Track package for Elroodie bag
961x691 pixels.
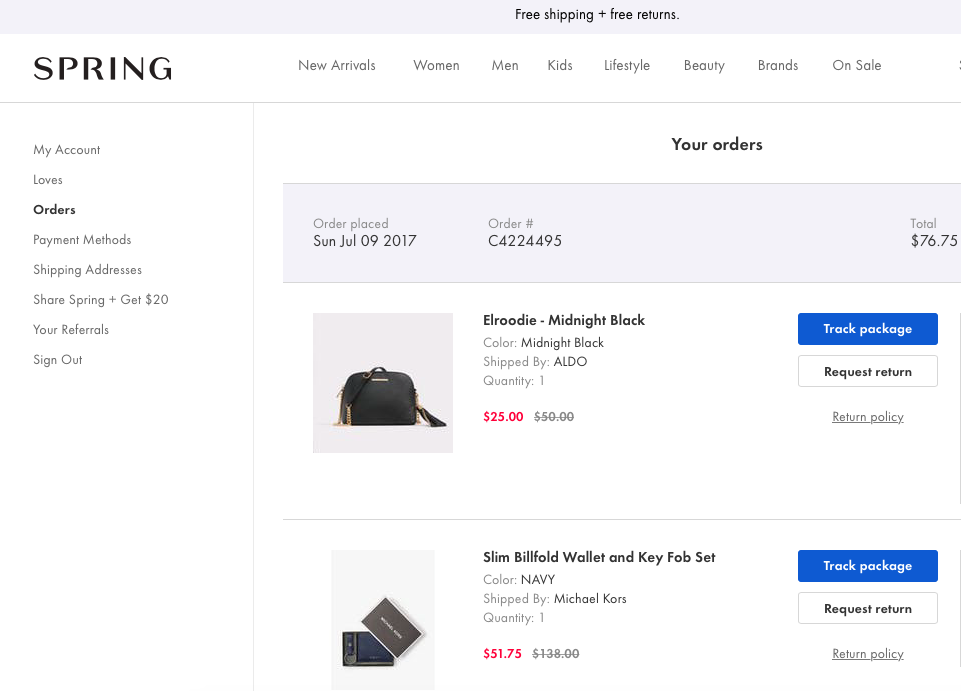(868, 329)
